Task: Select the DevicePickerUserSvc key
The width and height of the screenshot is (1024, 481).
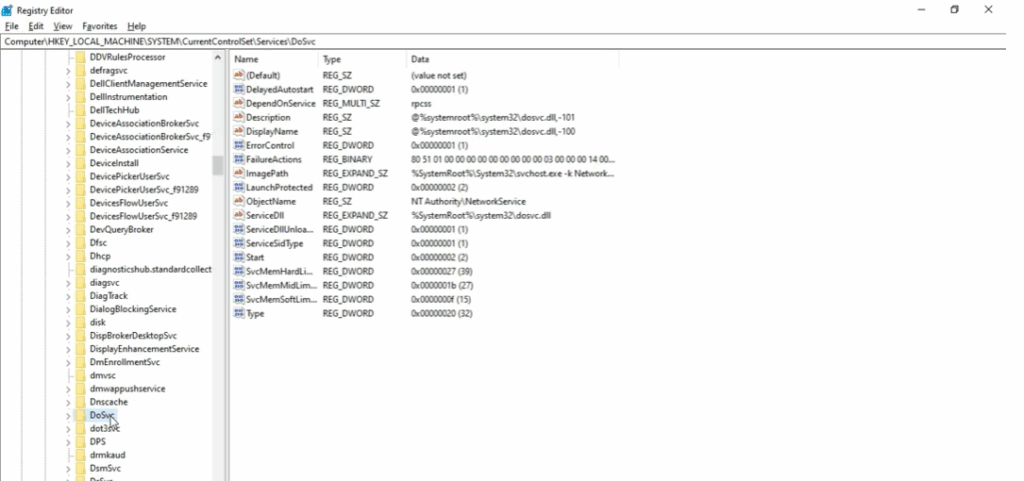Action: point(129,176)
